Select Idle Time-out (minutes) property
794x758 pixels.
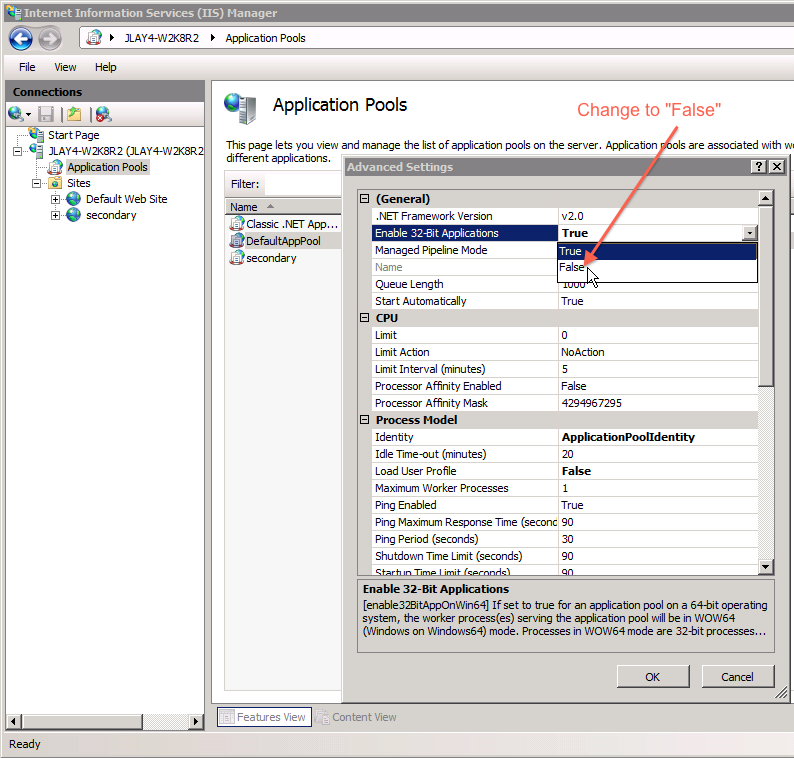565,454
